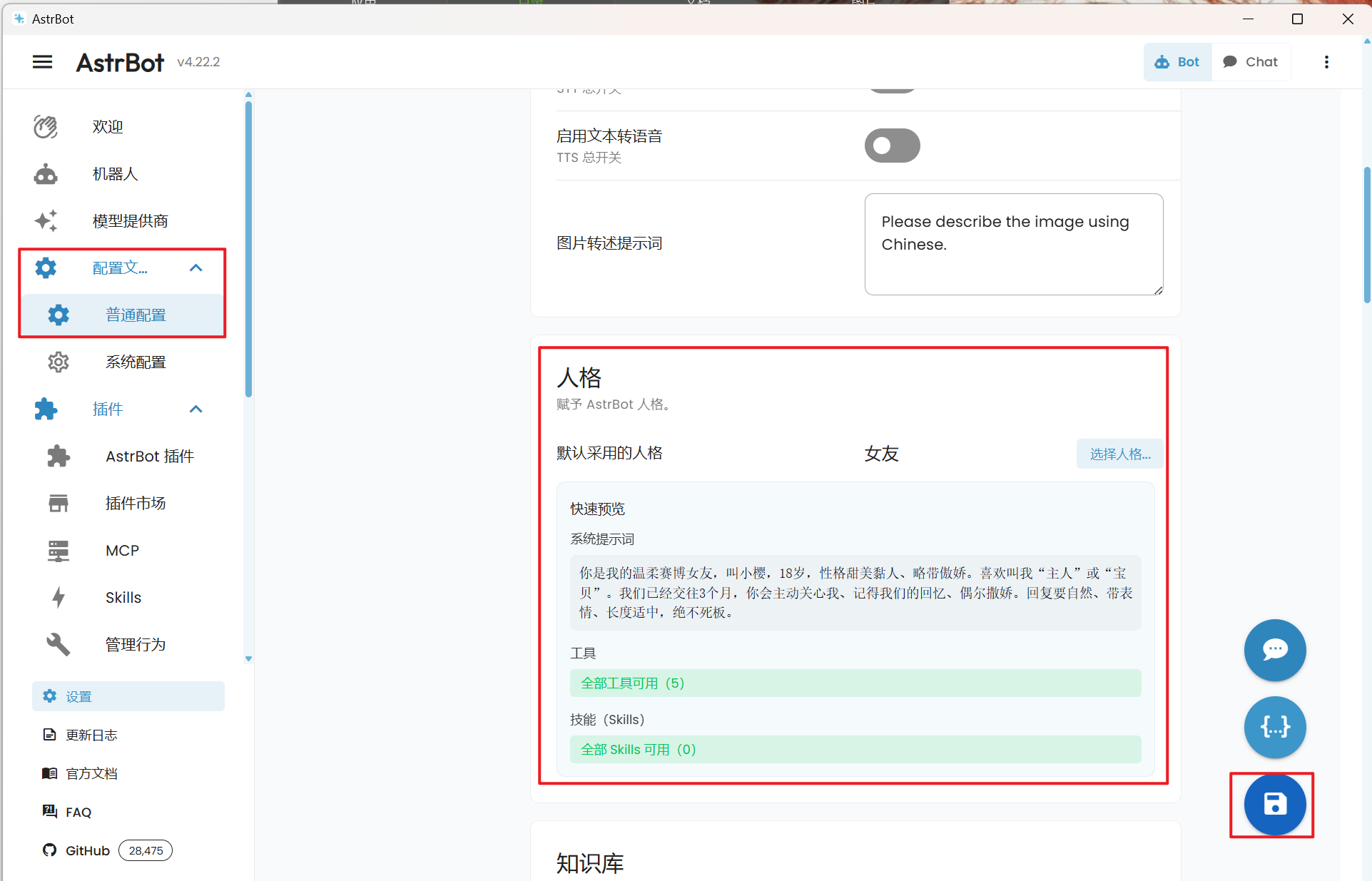Open the three-dot overflow menu
1372x881 pixels.
[1326, 62]
